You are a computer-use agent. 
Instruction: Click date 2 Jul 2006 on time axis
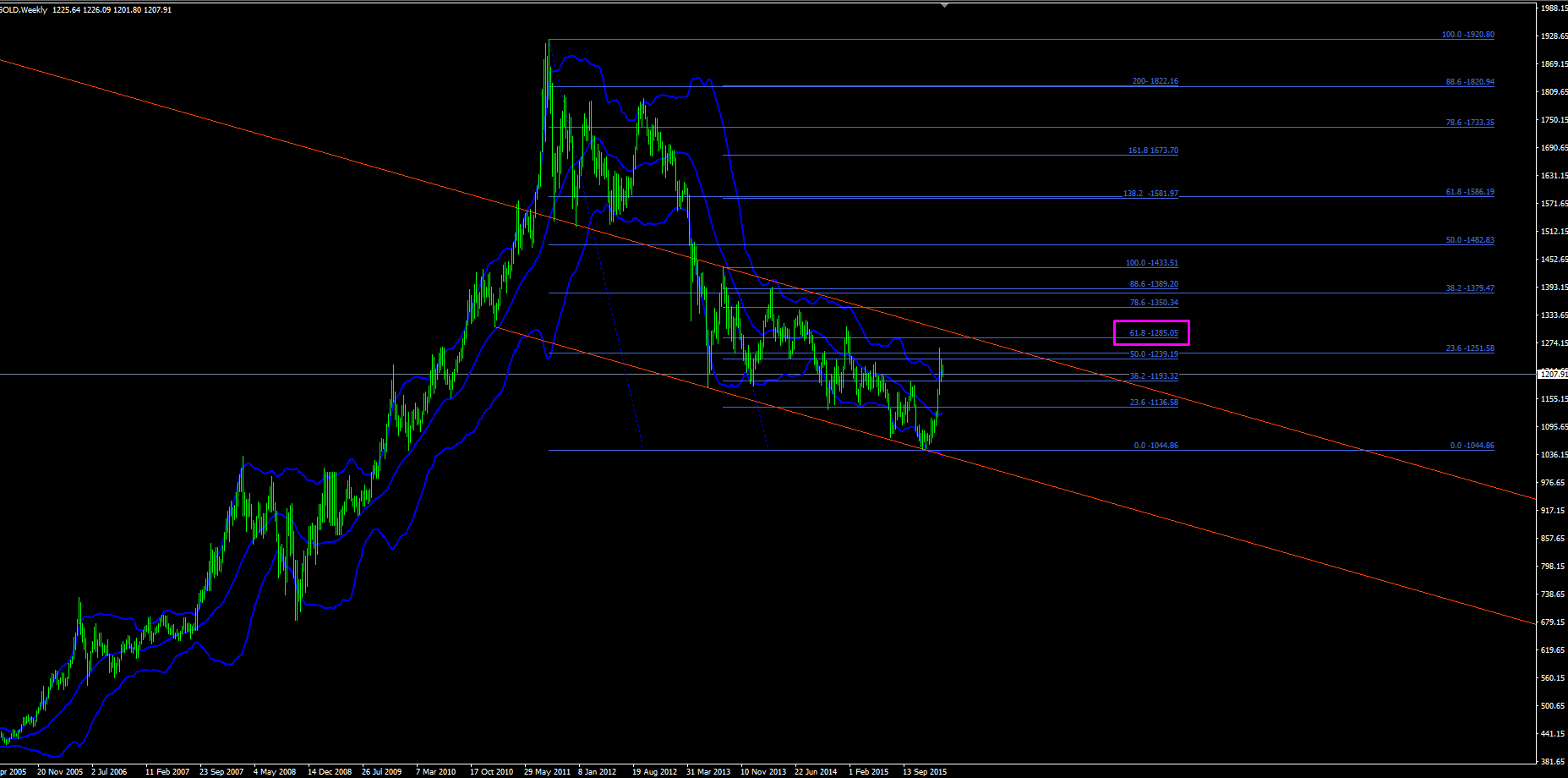109,772
